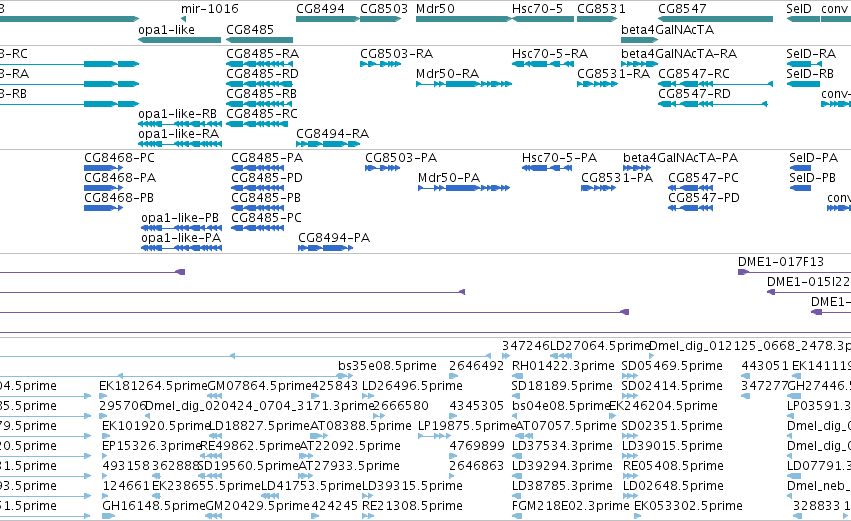851x521 pixels.
Task: Click transcript SelD-RA
Action: click(803, 64)
